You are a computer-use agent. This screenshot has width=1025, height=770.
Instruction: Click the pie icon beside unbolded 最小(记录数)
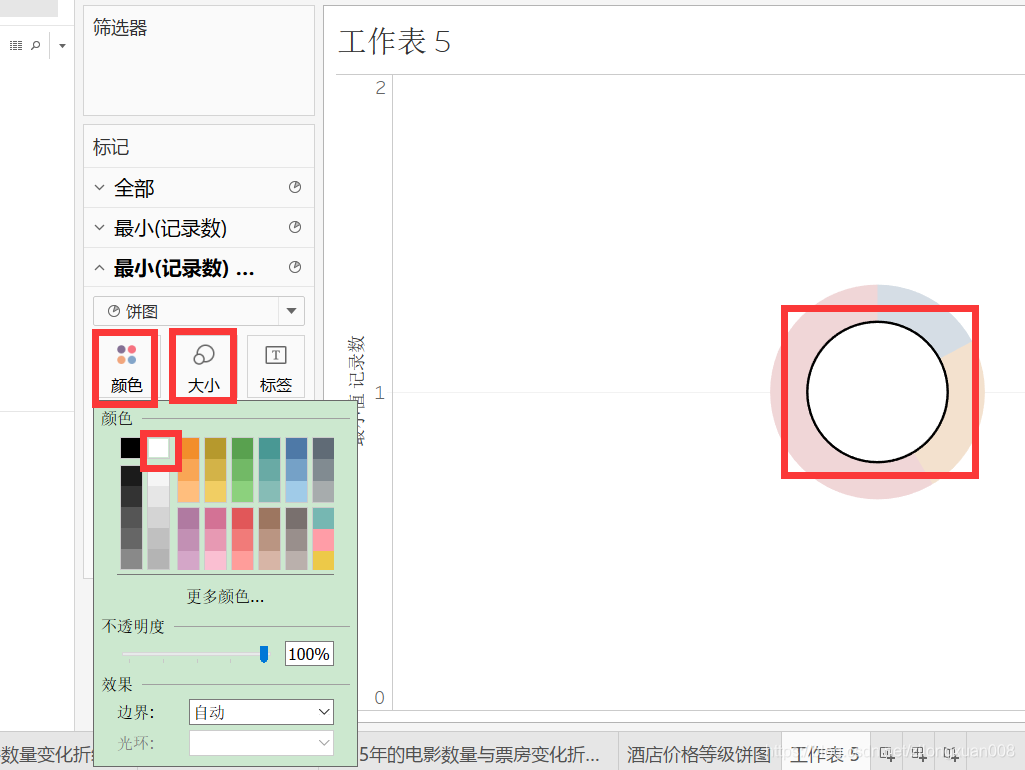click(x=295, y=227)
